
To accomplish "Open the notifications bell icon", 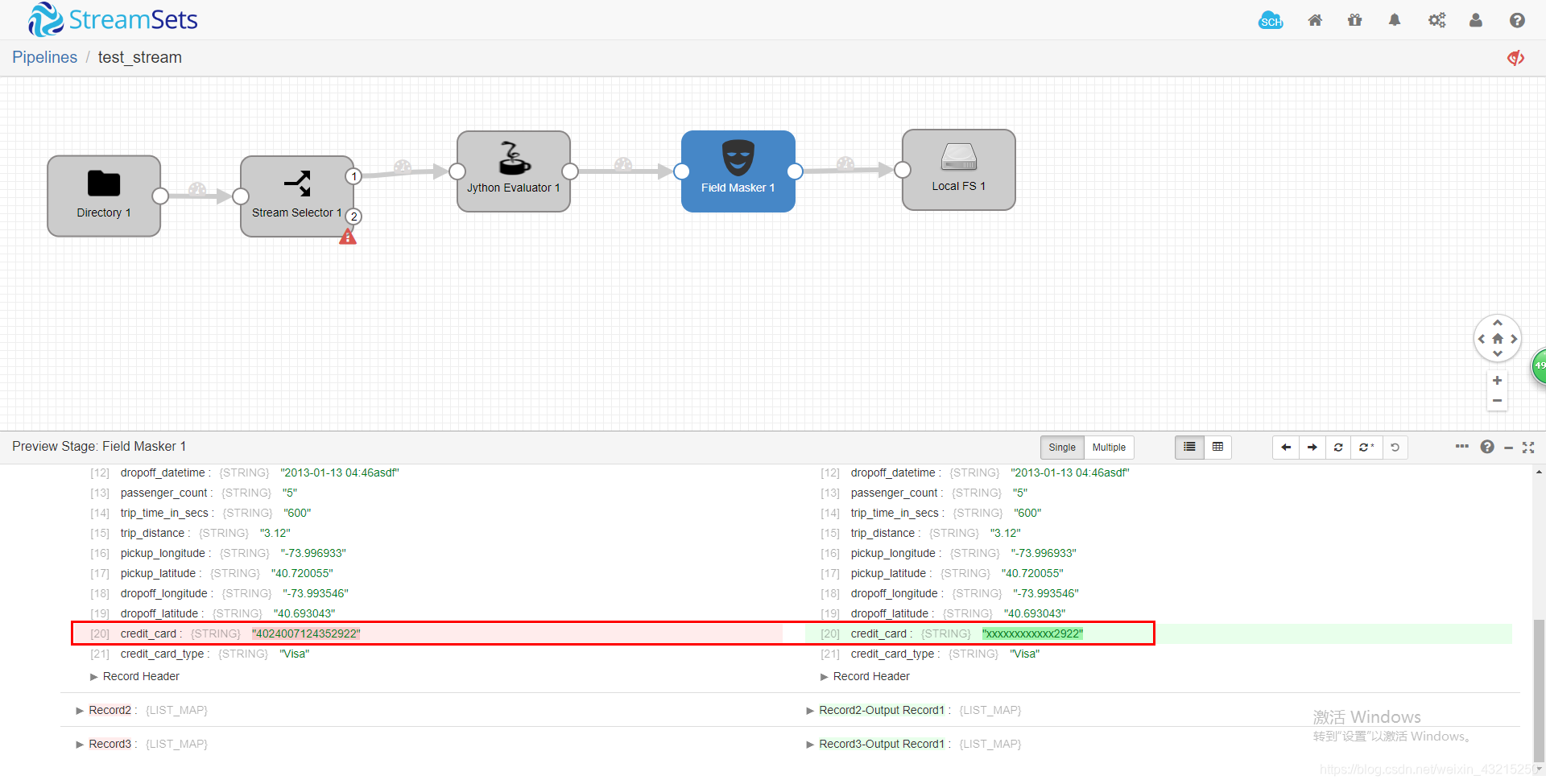I will [1395, 20].
